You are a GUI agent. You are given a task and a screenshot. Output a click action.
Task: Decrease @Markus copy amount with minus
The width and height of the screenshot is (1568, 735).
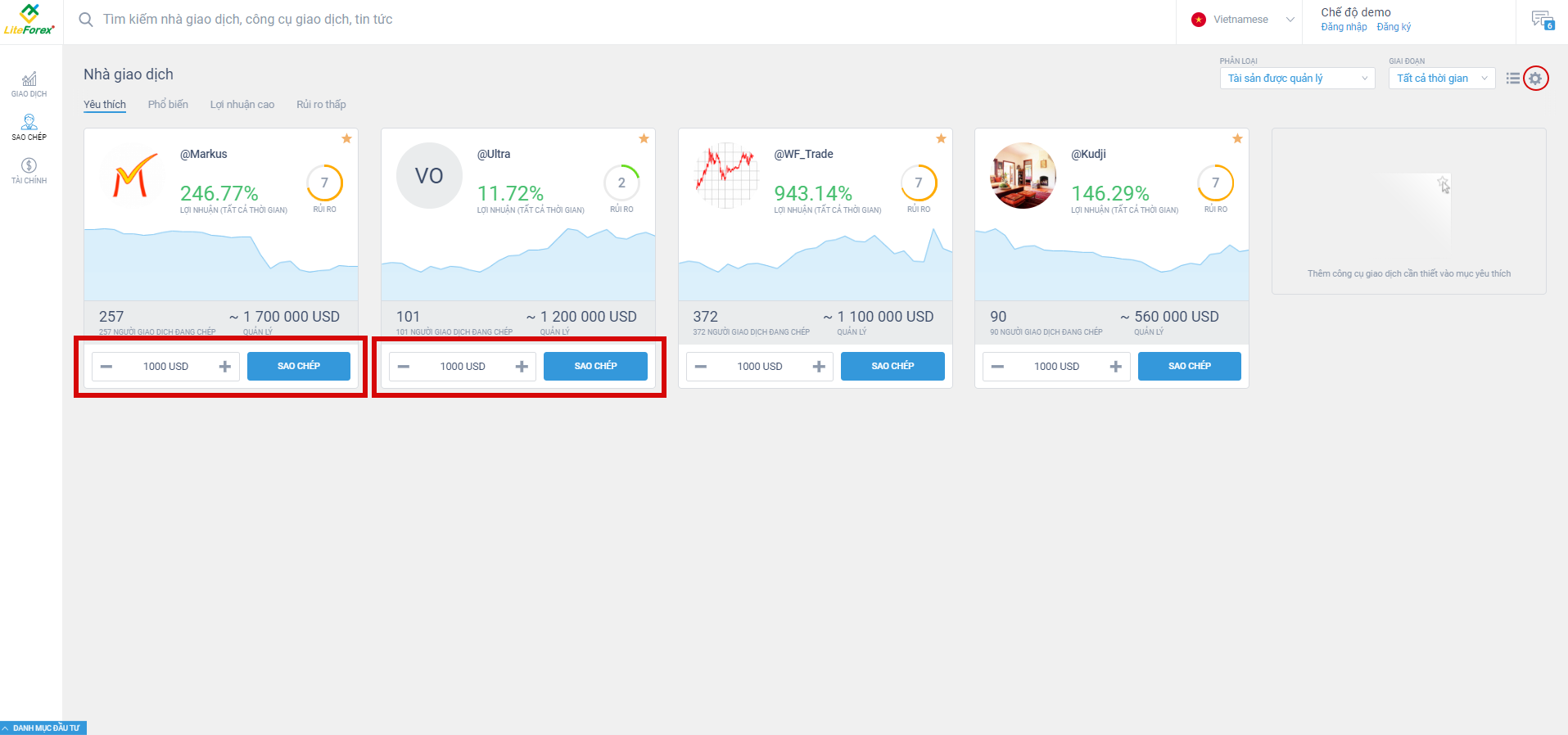click(106, 367)
